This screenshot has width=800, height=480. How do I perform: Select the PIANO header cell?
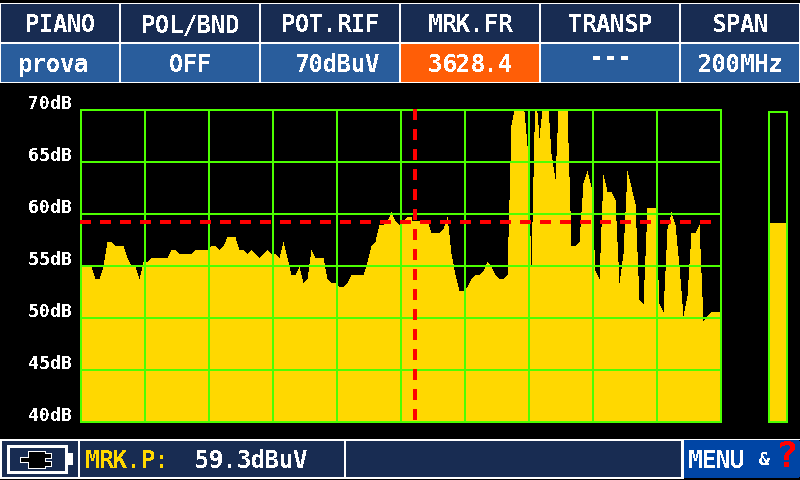60,23
